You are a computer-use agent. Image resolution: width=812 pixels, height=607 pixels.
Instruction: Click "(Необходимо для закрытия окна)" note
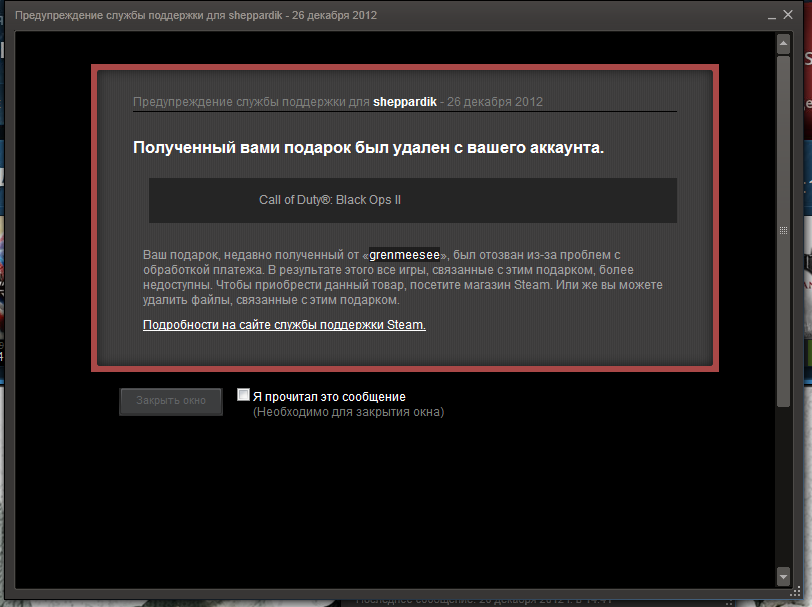(349, 412)
